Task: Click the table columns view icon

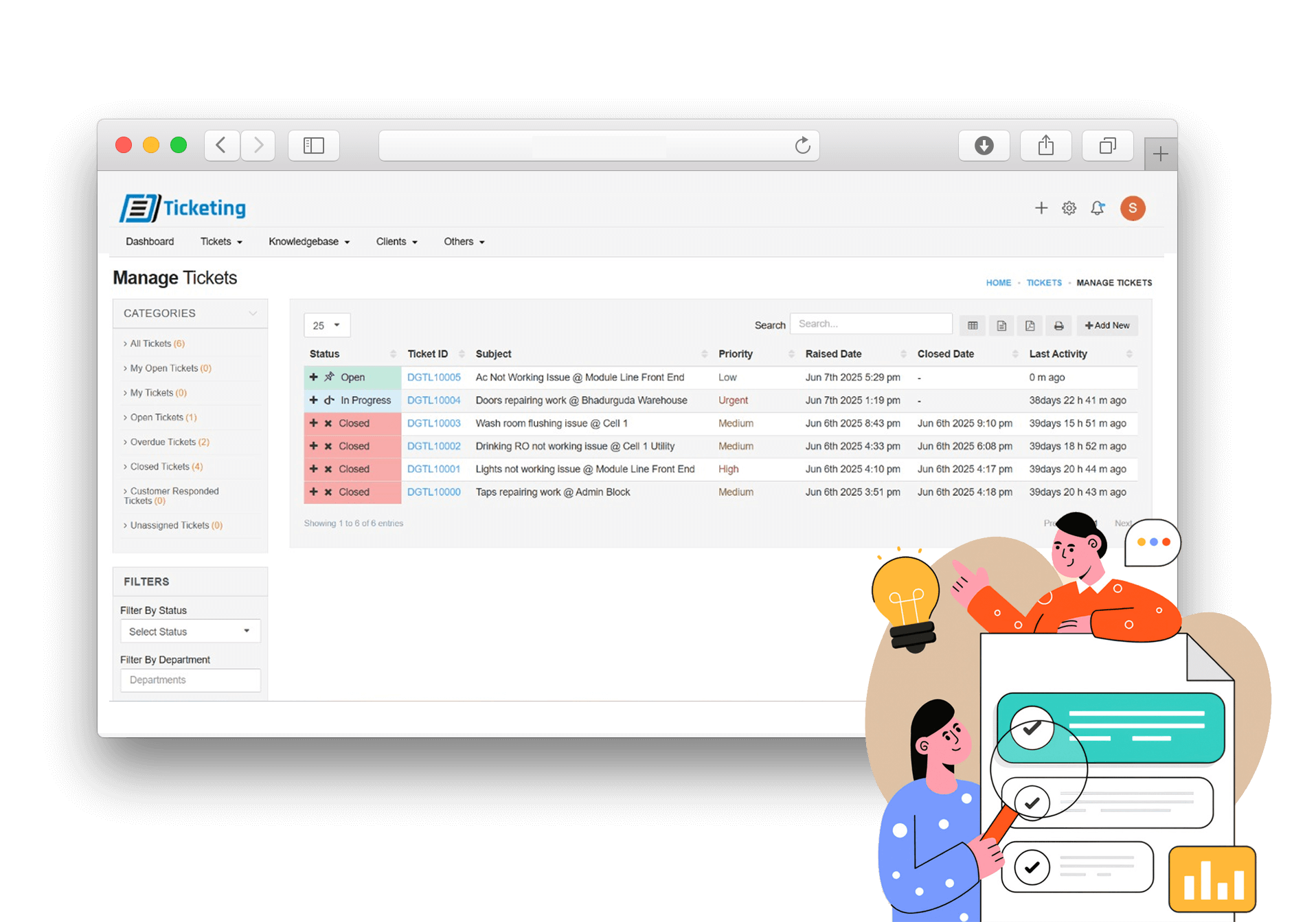Action: click(973, 325)
